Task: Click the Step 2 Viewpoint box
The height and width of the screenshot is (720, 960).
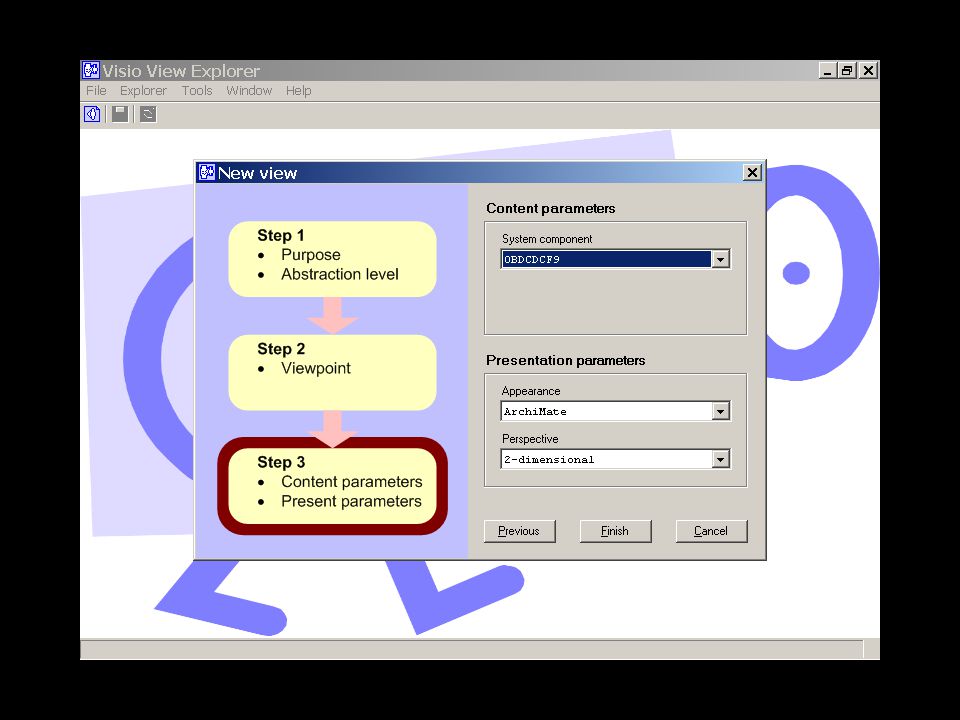Action: coord(332,372)
